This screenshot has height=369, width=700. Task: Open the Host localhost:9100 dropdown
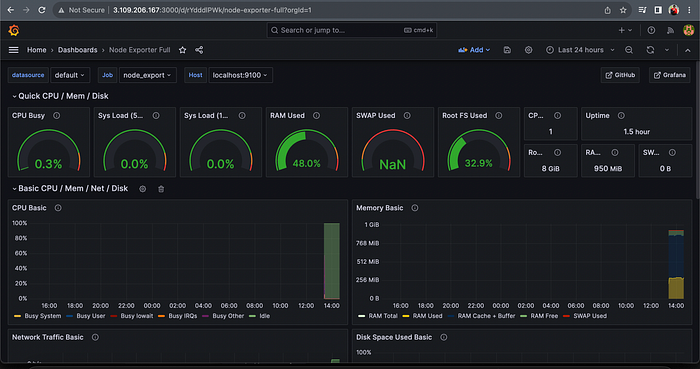pyautogui.click(x=241, y=75)
